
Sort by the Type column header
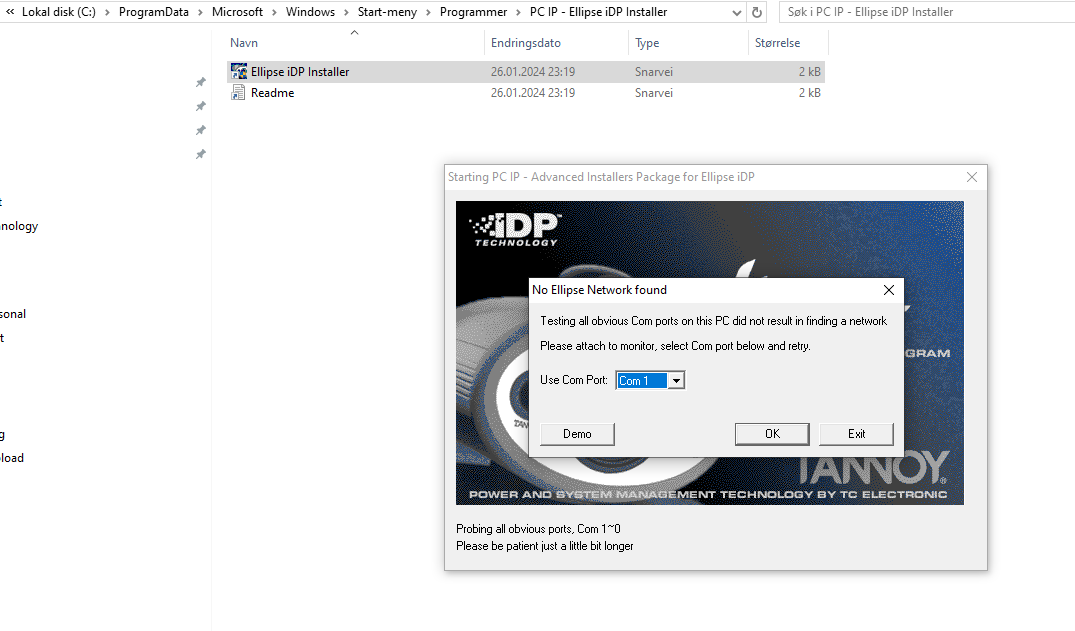click(x=647, y=43)
